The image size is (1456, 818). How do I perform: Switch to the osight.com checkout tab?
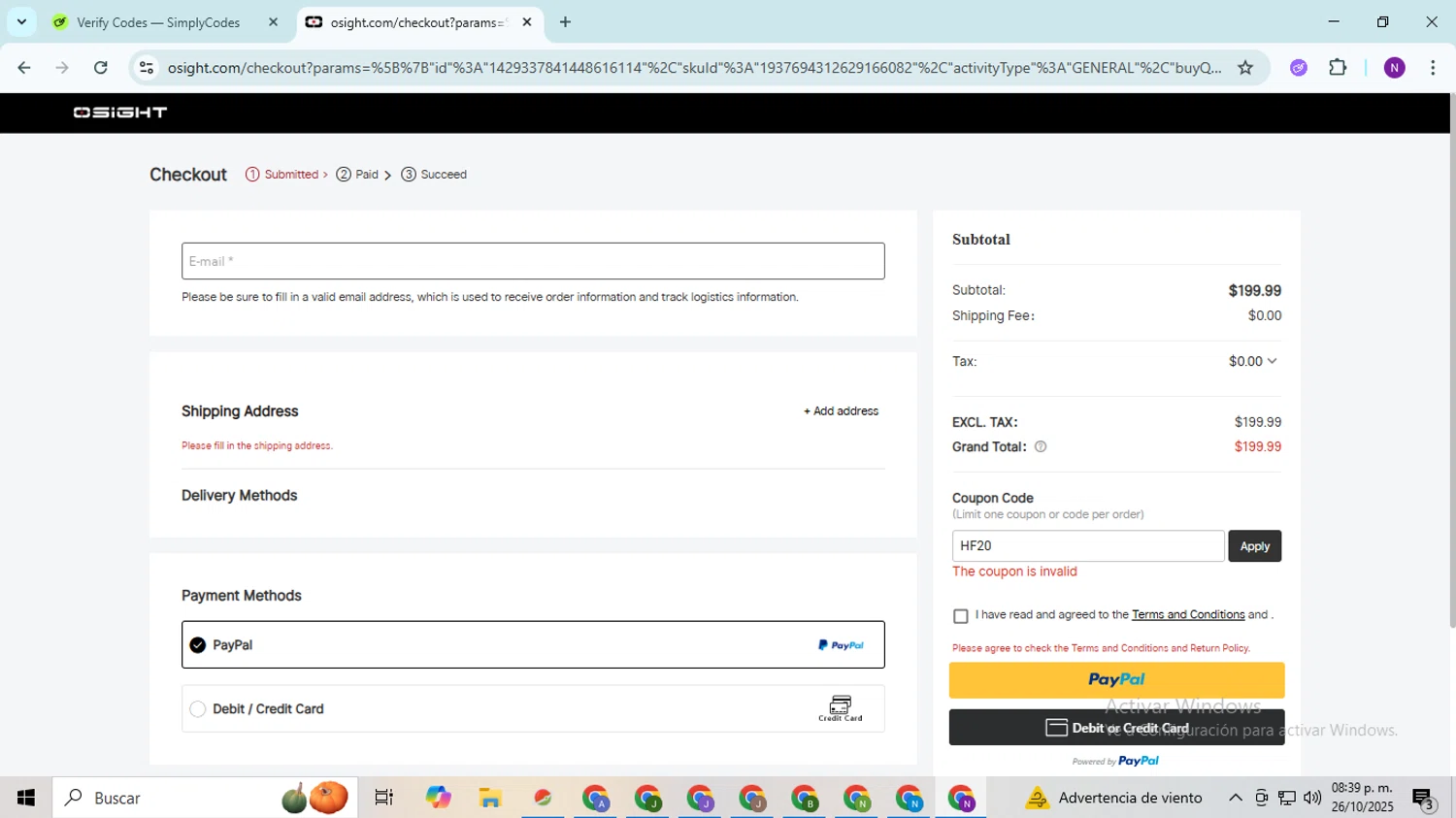point(417,22)
